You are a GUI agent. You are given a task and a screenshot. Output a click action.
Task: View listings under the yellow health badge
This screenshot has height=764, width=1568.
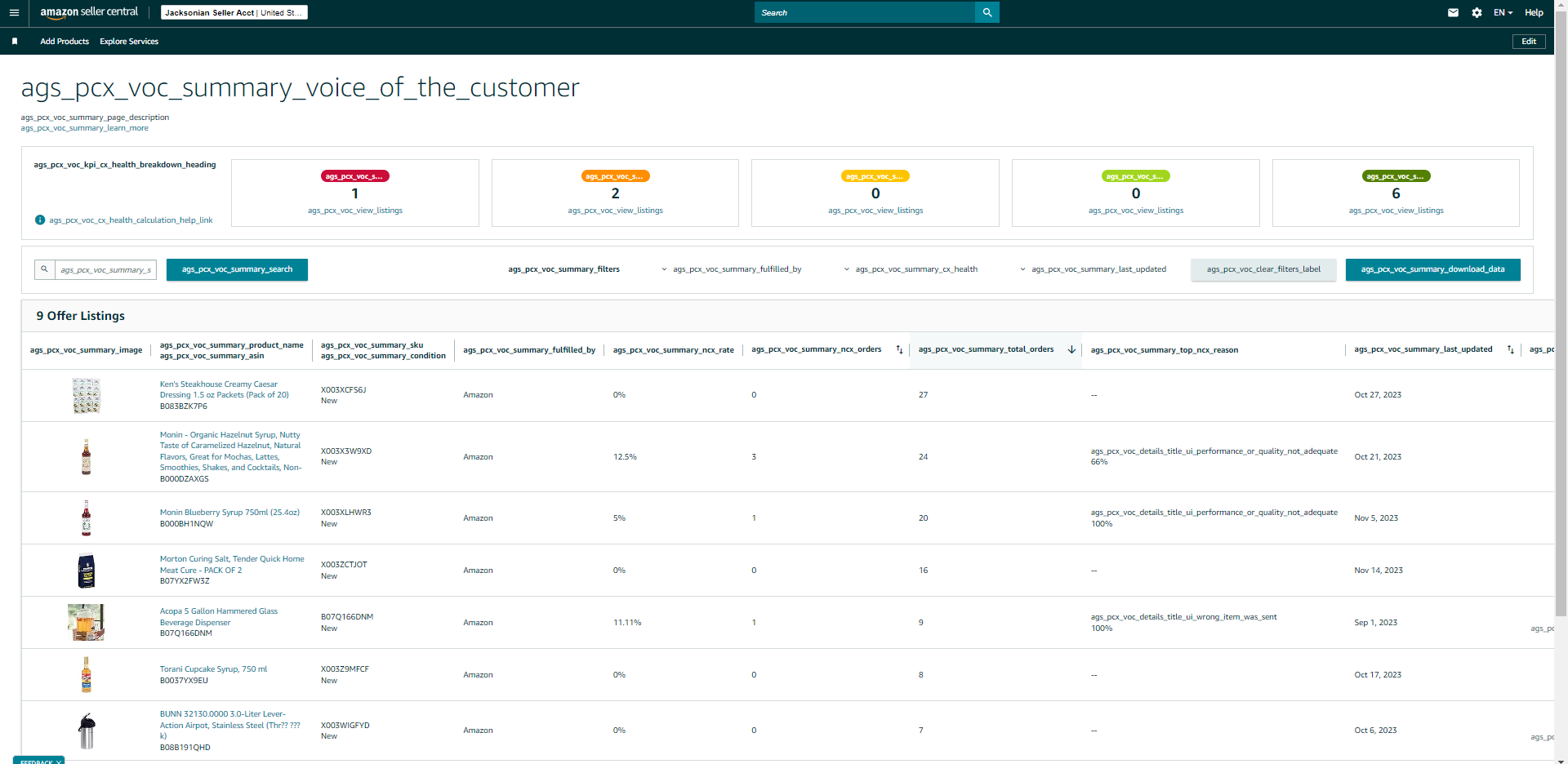875,211
